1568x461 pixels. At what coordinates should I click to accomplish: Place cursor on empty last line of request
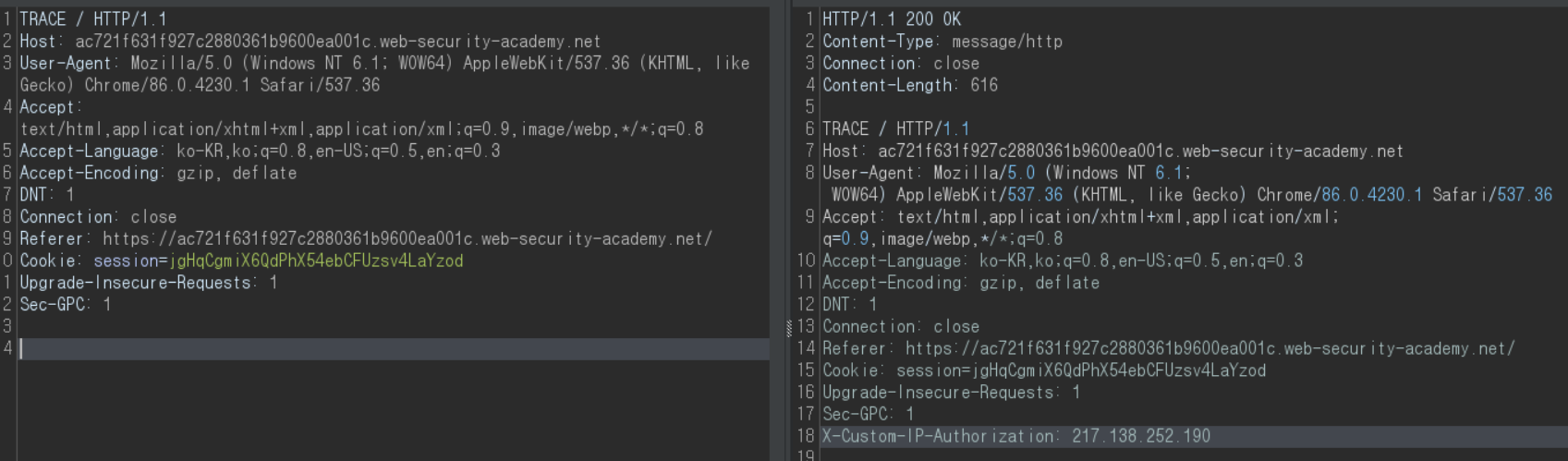370,348
